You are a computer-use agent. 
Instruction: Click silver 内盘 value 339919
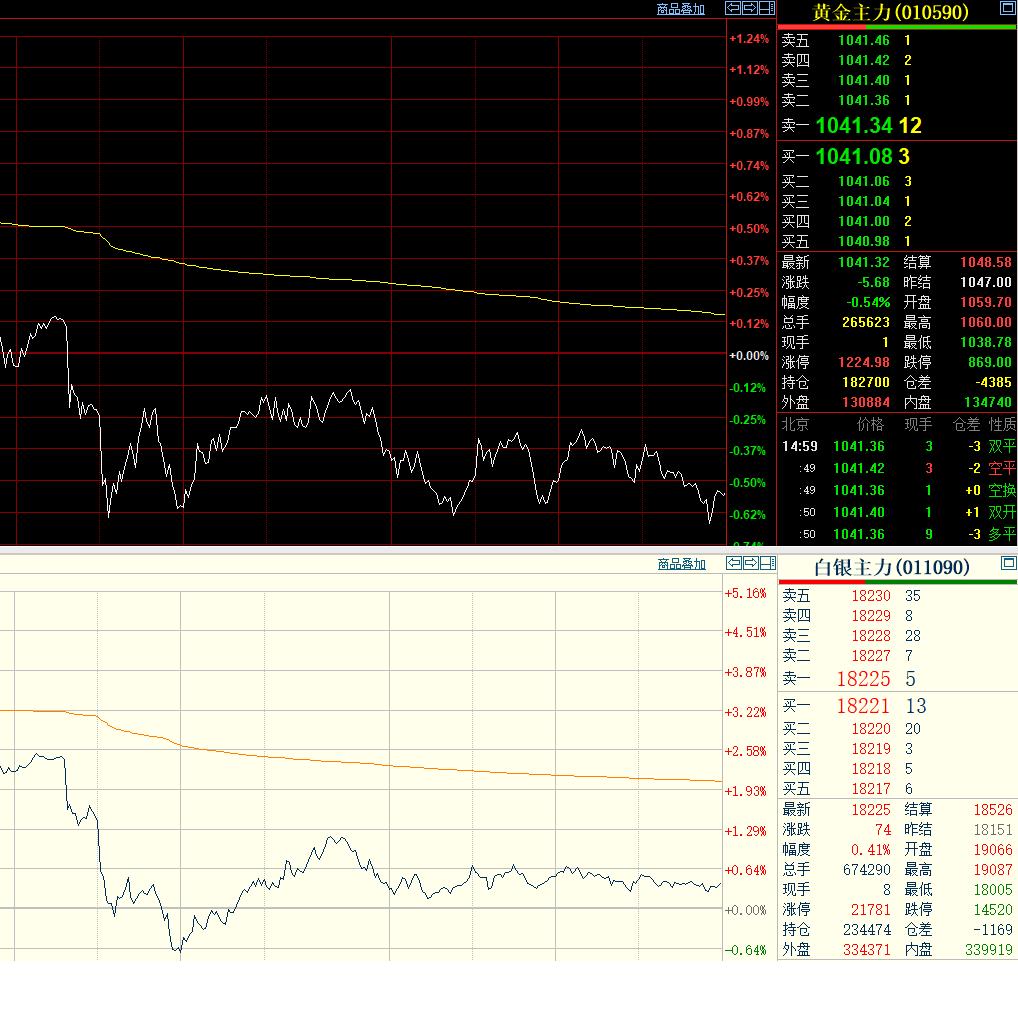(989, 950)
